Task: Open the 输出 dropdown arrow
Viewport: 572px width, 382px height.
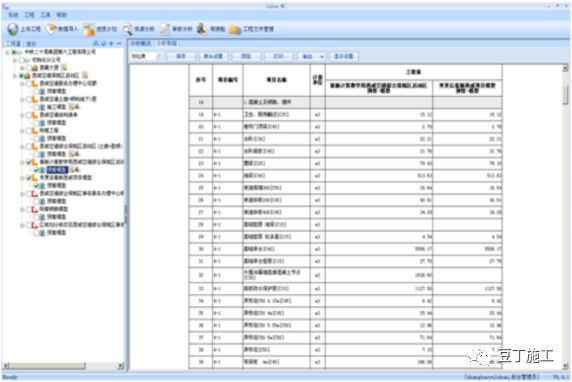Action: 321,57
